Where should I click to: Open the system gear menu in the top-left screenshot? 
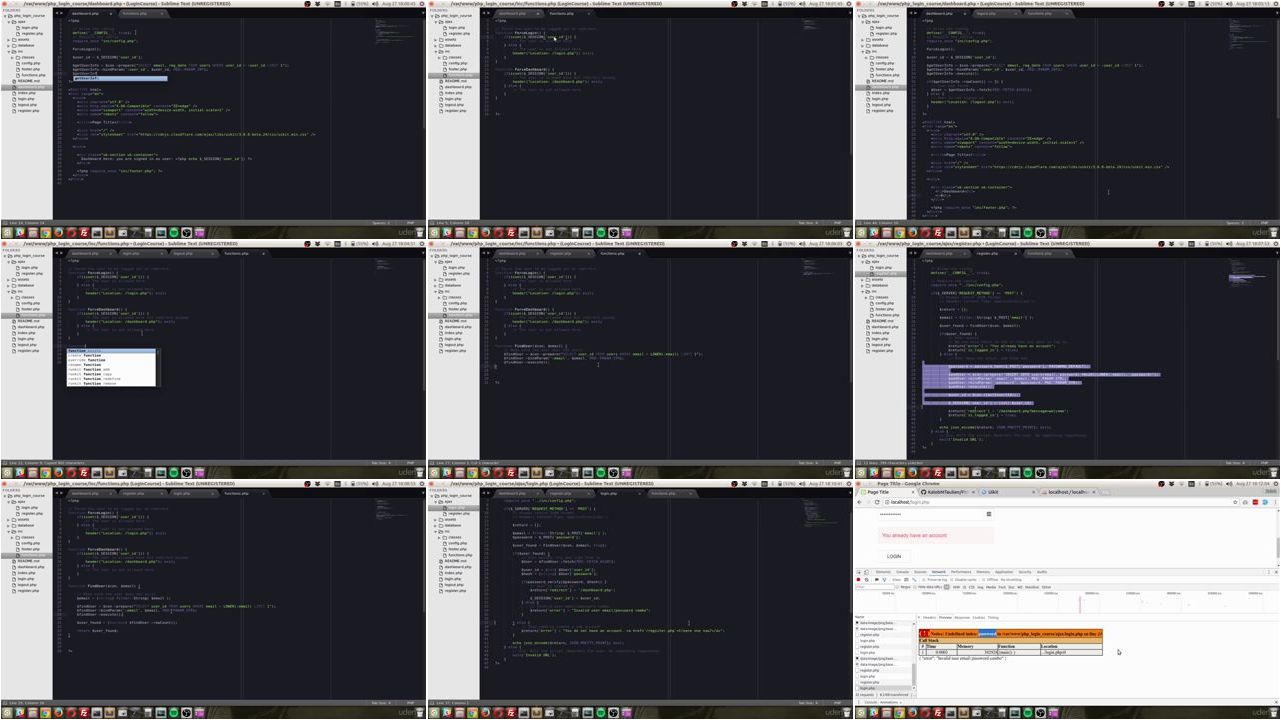click(423, 3)
